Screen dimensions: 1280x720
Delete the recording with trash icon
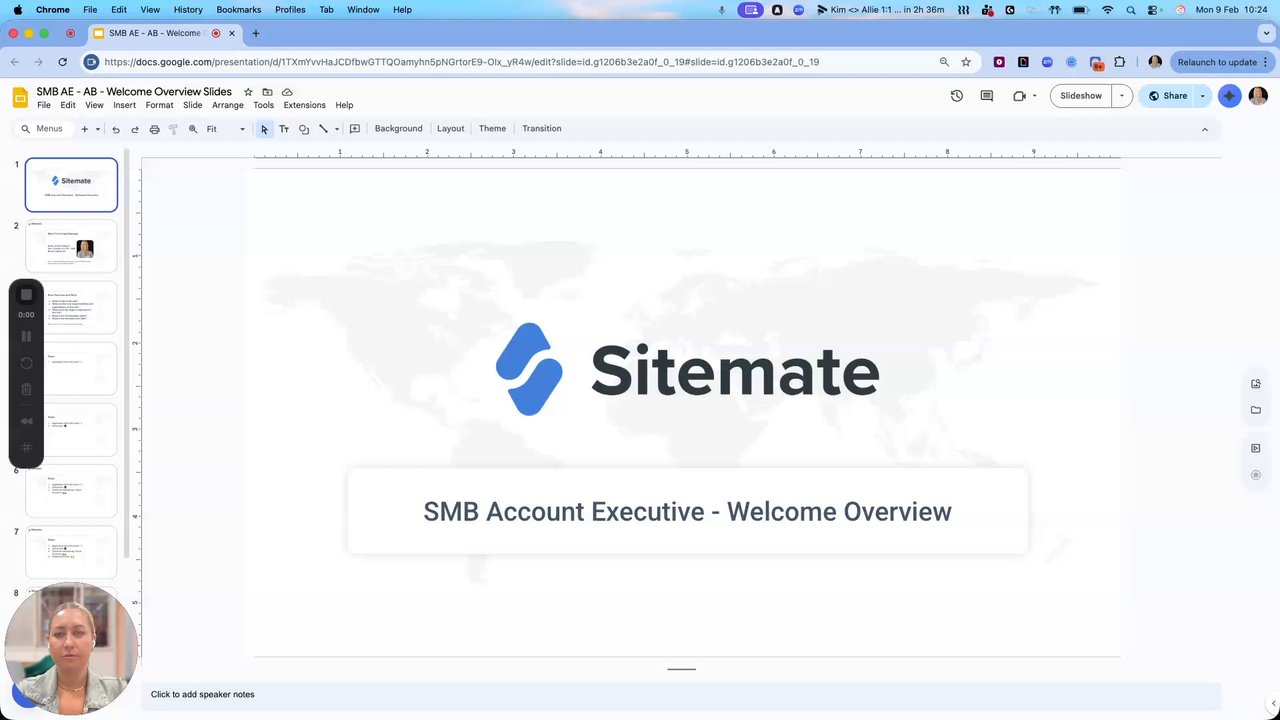(26, 389)
